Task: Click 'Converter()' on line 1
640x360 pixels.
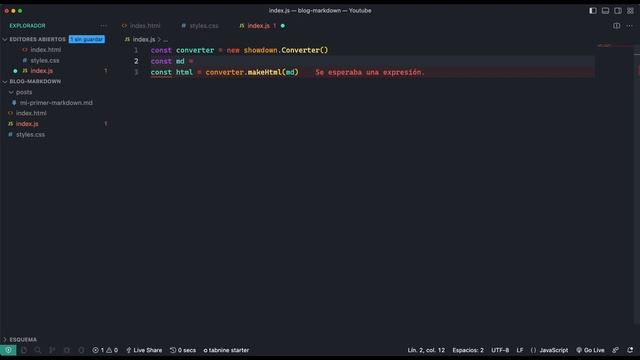Action: point(304,50)
